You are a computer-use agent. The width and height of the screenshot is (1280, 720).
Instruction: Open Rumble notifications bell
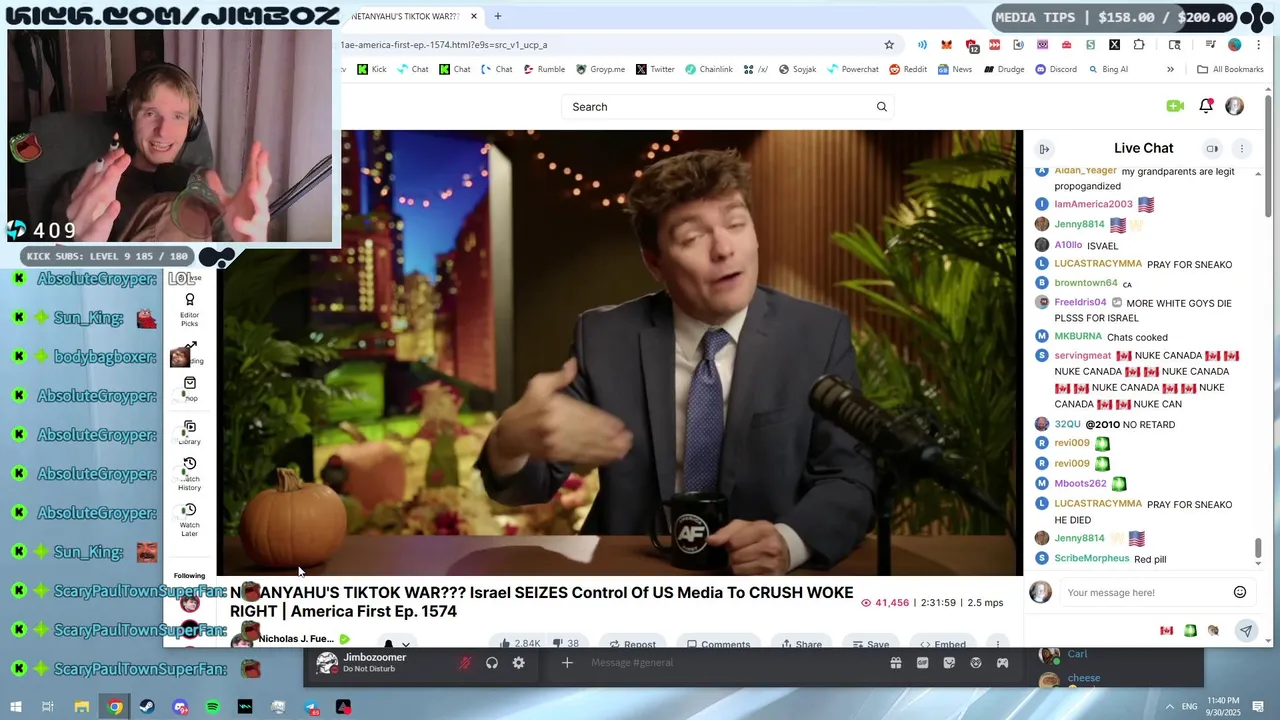[x=1206, y=106]
